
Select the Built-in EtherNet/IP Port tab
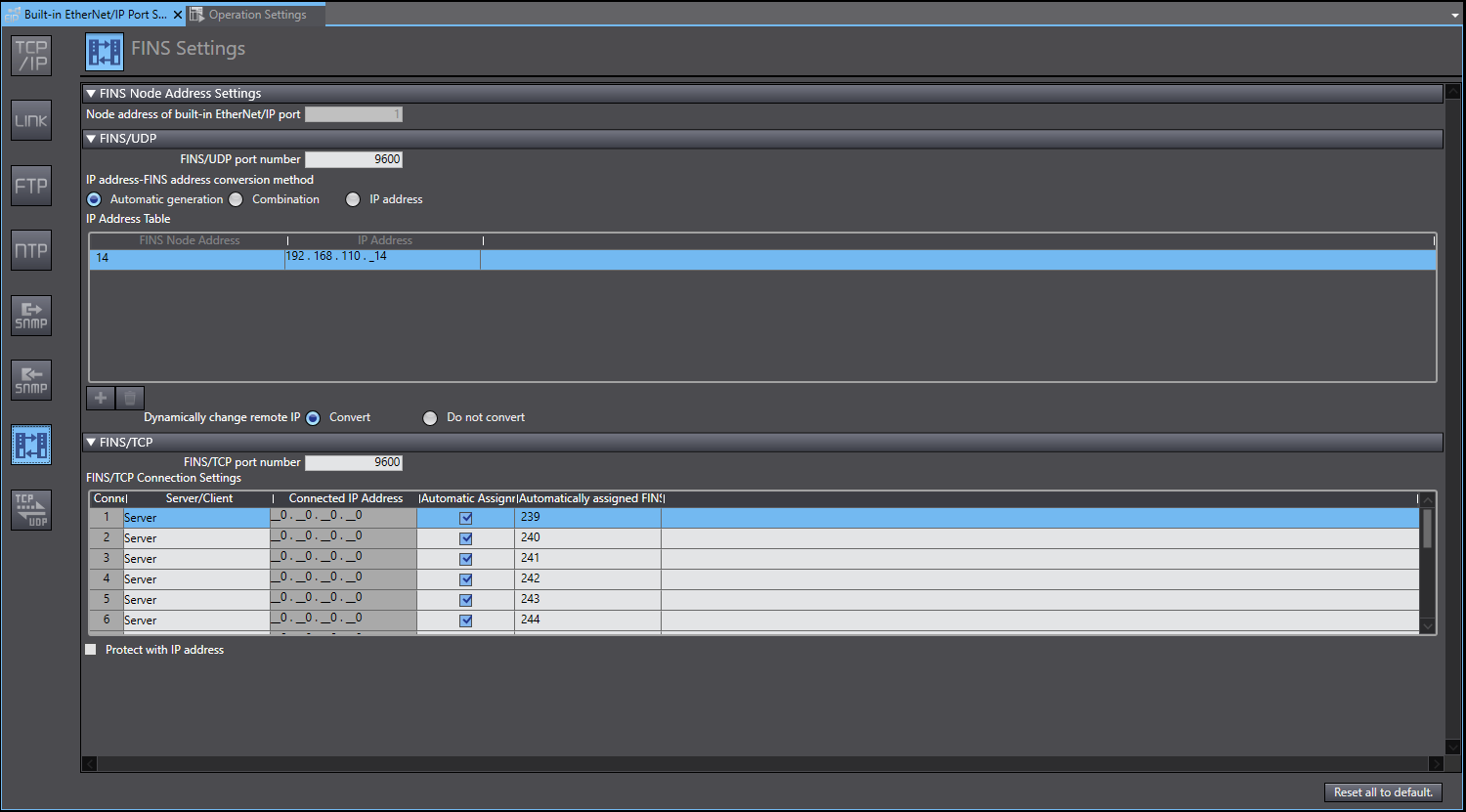point(88,15)
